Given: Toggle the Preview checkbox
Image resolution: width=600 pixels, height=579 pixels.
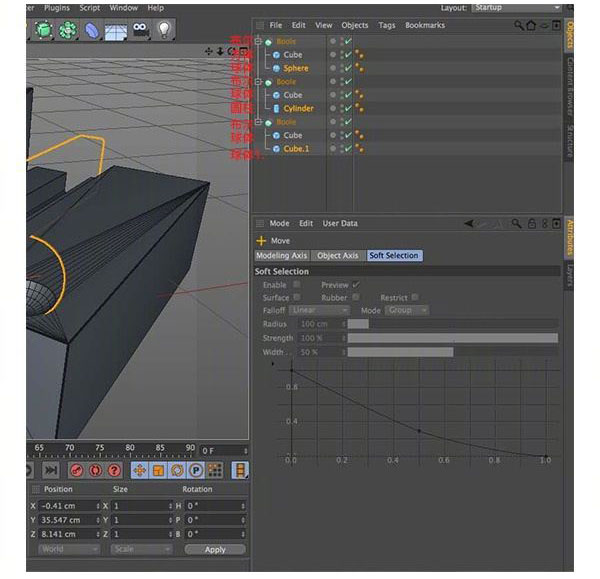Looking at the screenshot, I should pyautogui.click(x=356, y=284).
